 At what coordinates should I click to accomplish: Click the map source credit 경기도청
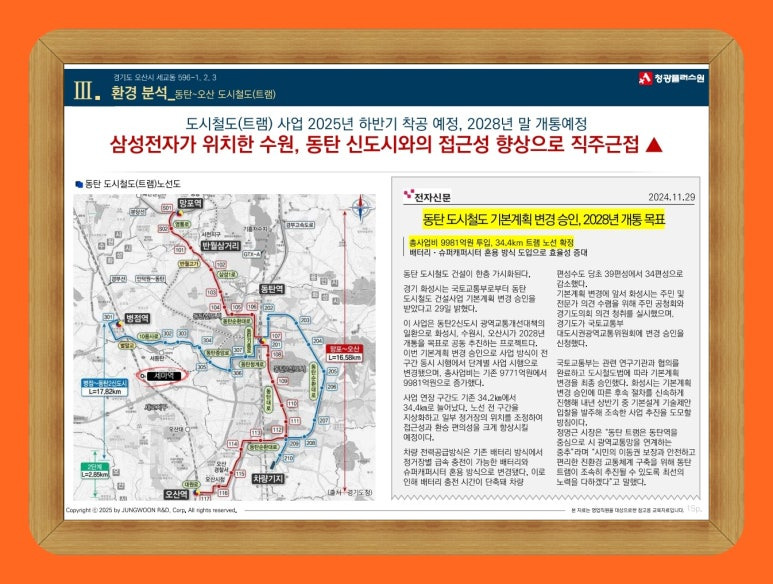pyautogui.click(x=351, y=492)
